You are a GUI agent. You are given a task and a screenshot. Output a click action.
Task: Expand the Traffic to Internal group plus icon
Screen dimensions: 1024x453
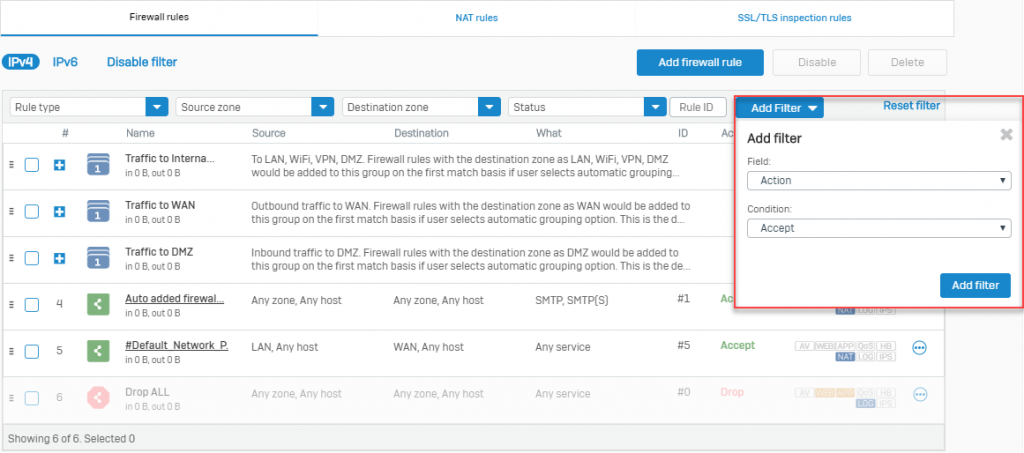tap(59, 165)
